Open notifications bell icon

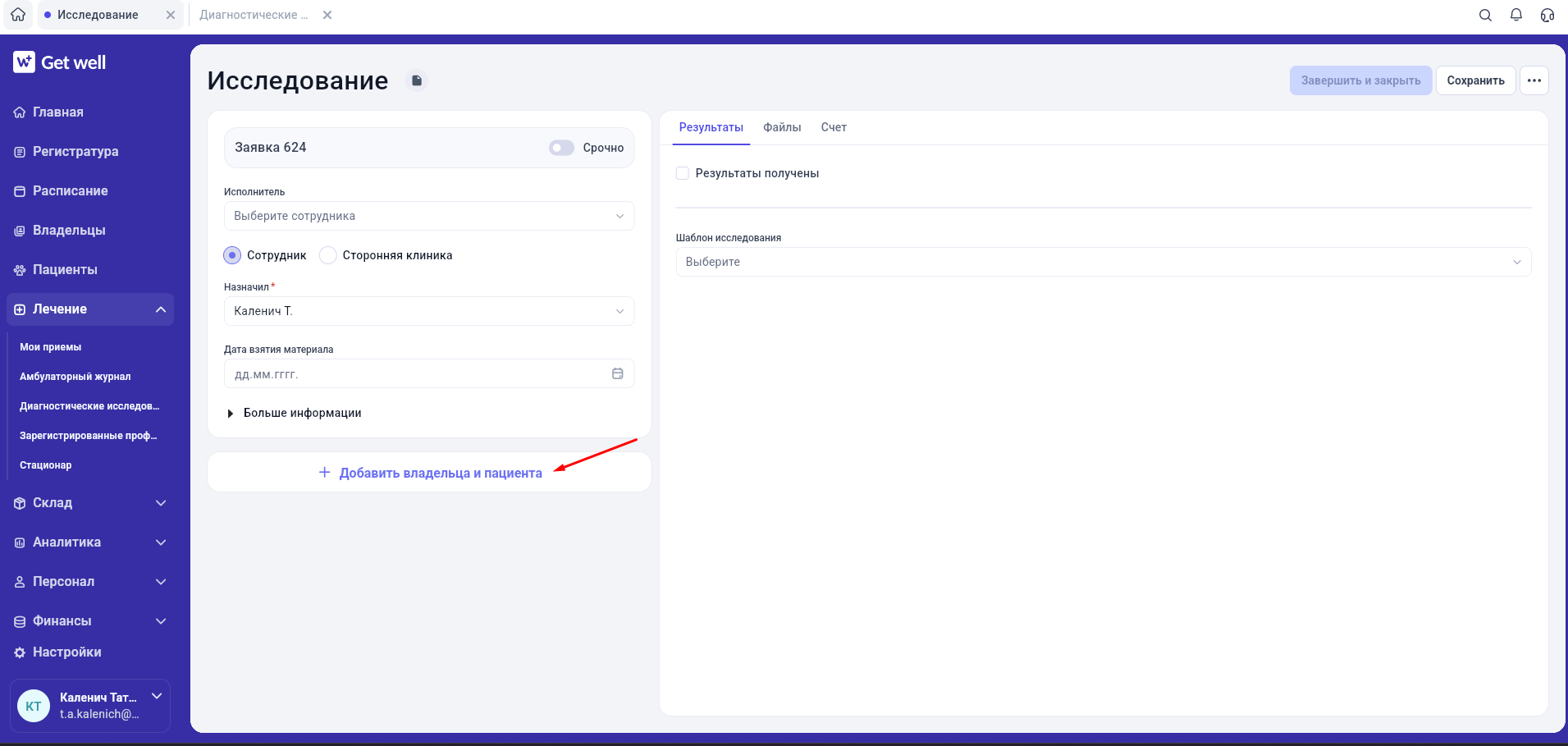(1516, 15)
